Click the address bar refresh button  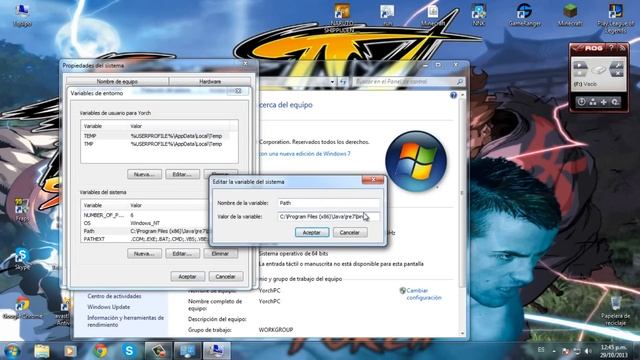click(x=343, y=82)
